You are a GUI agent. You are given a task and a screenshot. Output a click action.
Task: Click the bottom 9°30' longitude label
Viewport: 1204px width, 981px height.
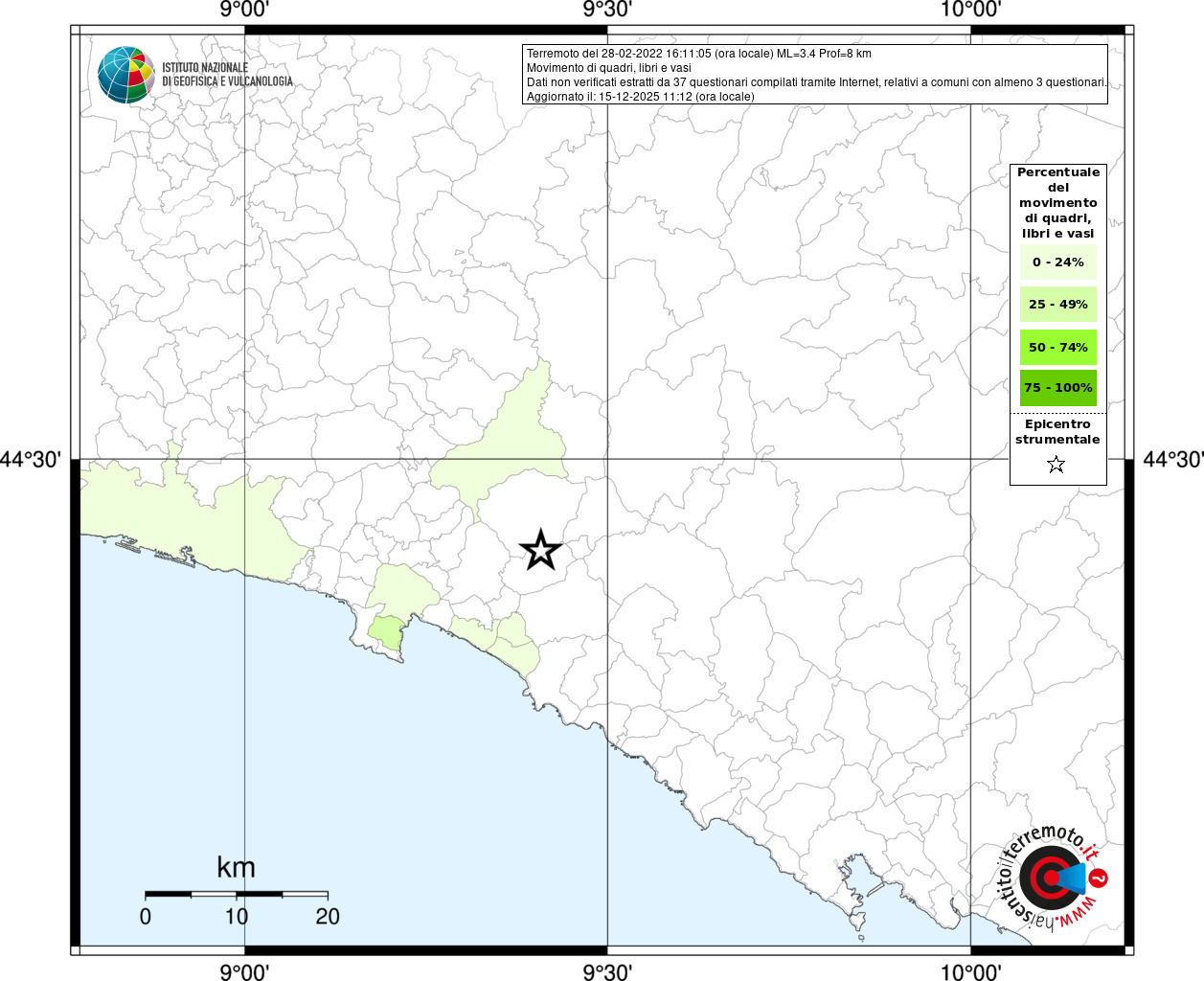point(607,971)
